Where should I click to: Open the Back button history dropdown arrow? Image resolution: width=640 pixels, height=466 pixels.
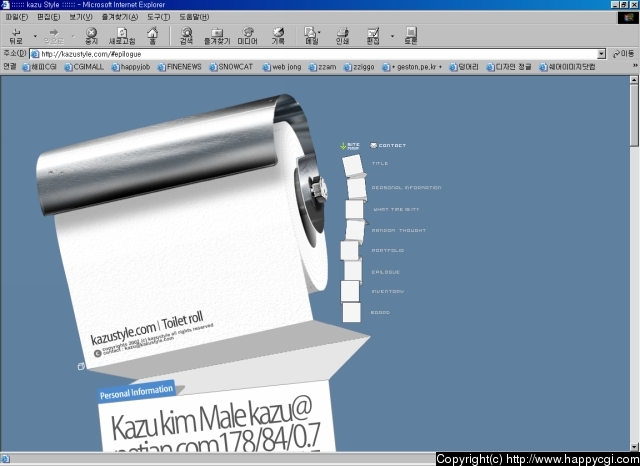[35, 36]
